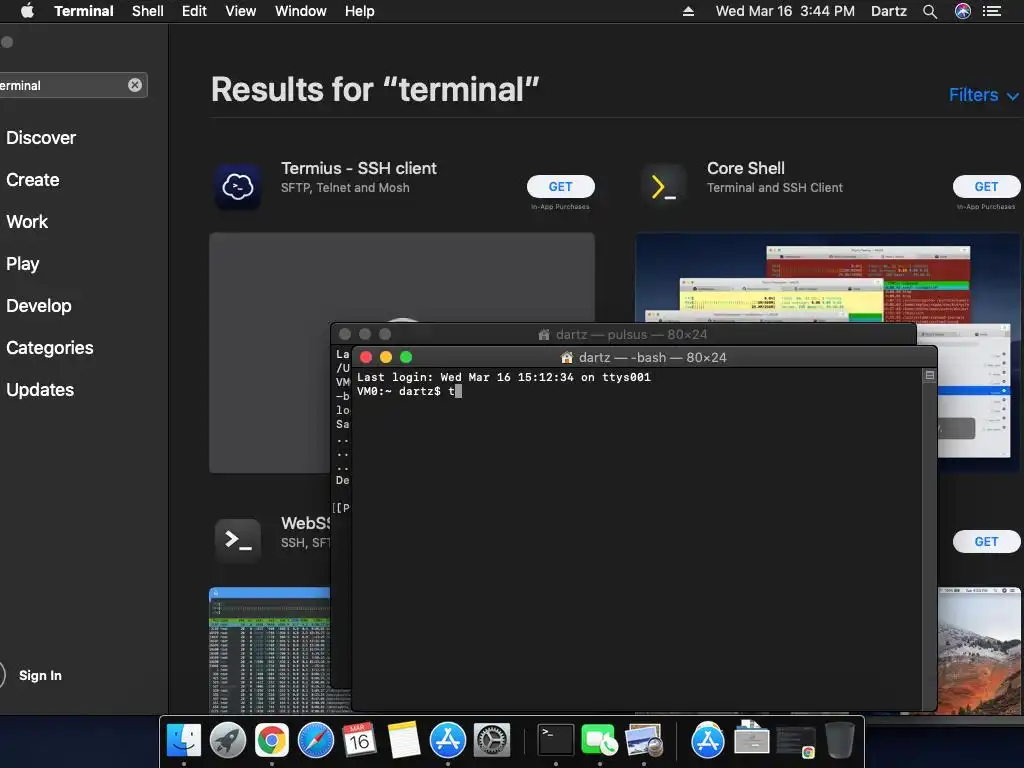Go to Work in App Store sidebar

tap(27, 221)
